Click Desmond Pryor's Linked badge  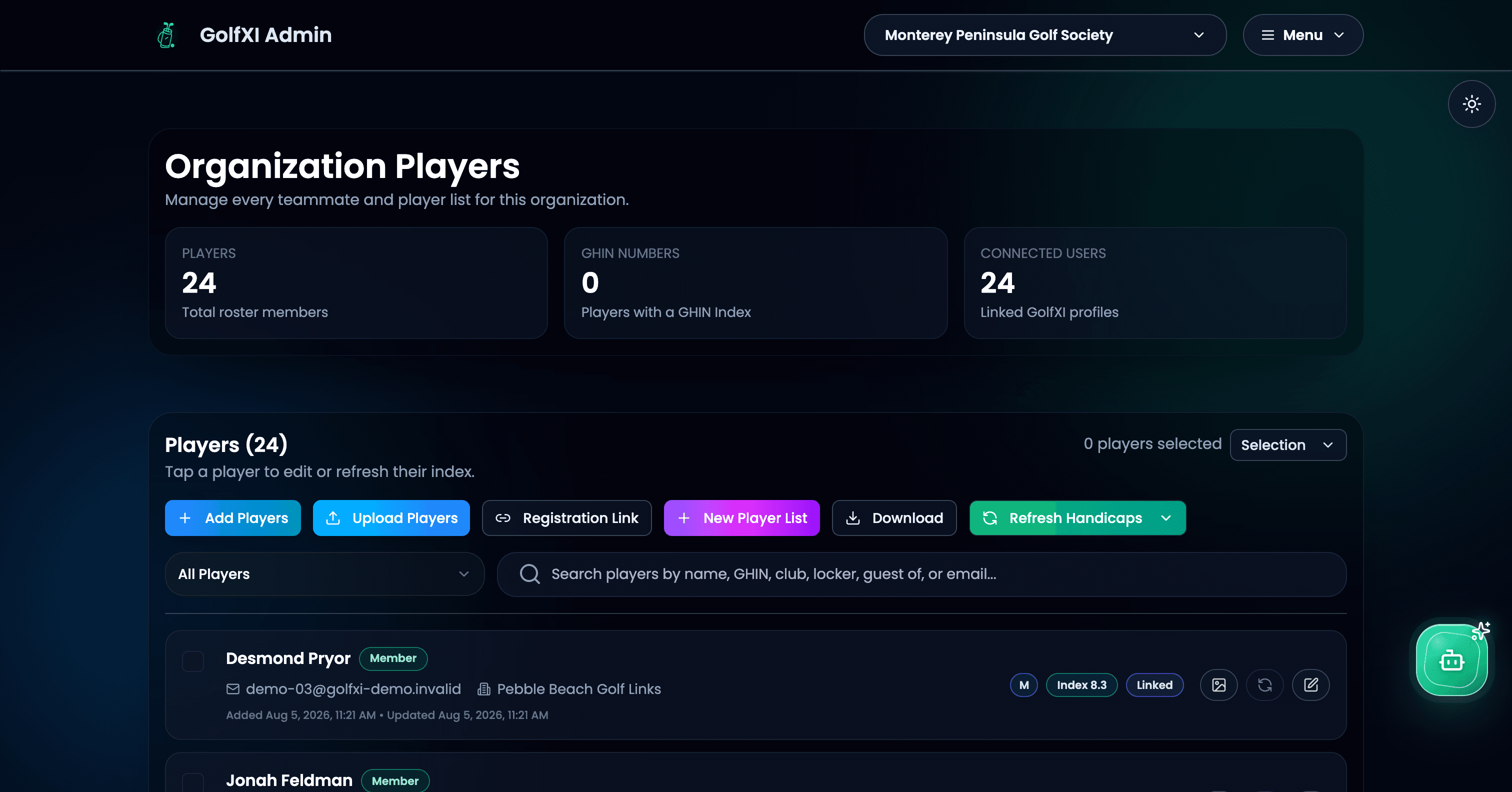pos(1154,685)
